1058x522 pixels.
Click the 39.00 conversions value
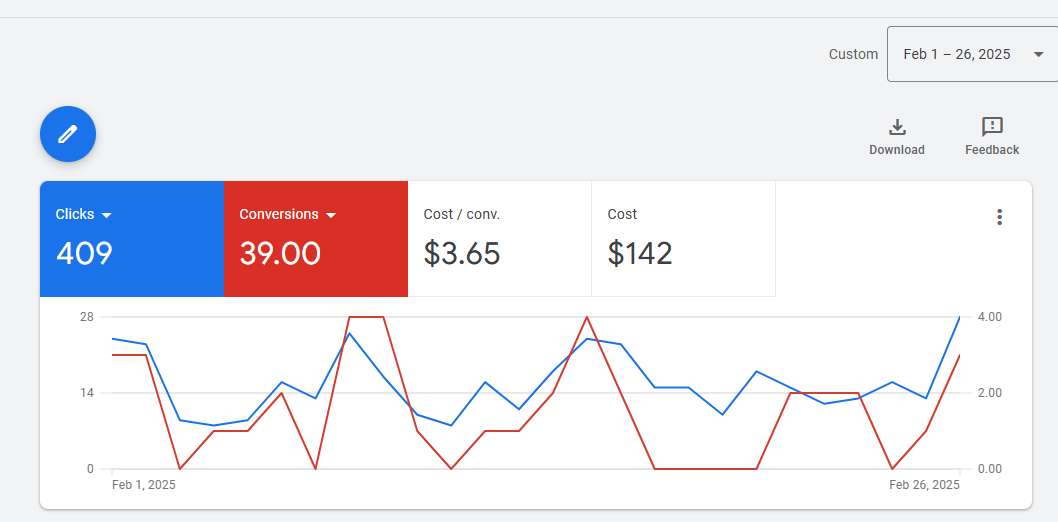[280, 254]
